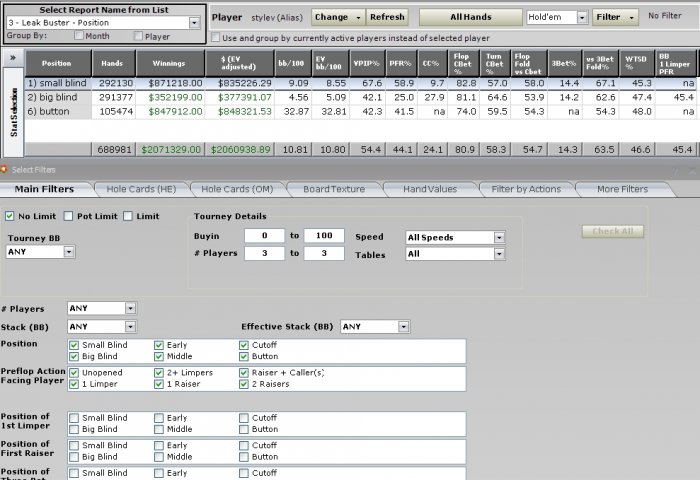Go to the Filter by Actions tab
Screen dimensions: 700x480
pos(526,189)
